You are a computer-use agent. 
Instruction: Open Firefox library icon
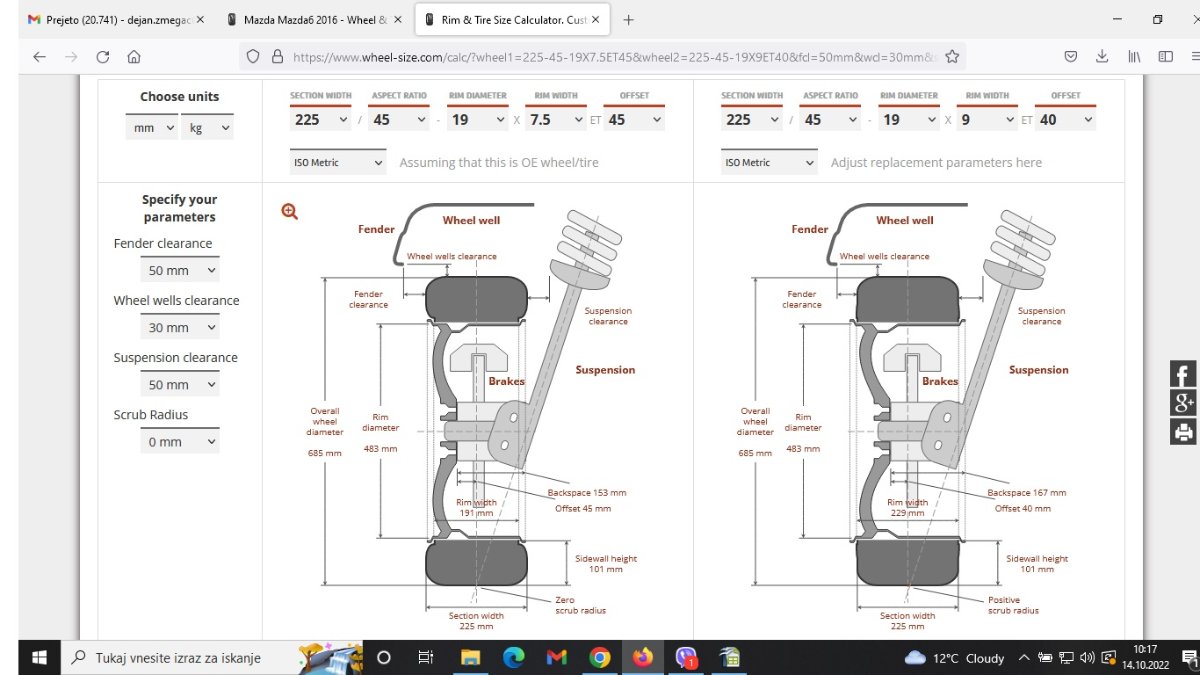click(x=1134, y=57)
